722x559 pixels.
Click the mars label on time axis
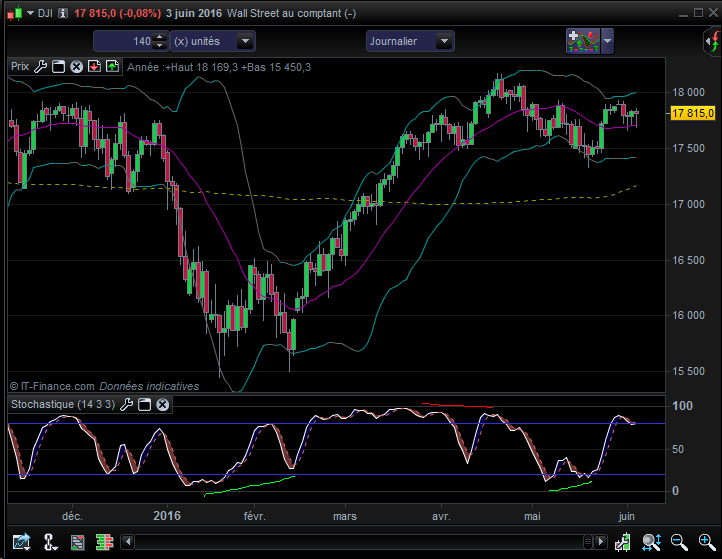pyautogui.click(x=344, y=516)
